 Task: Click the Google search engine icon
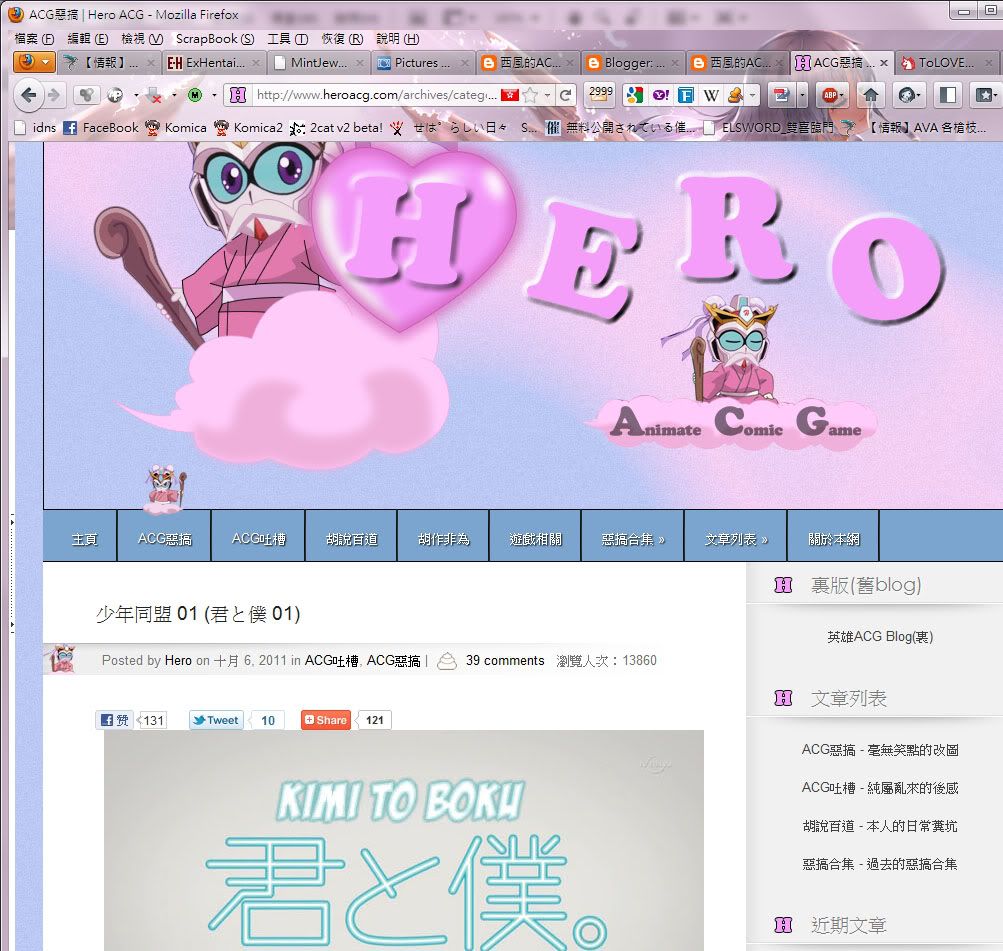(635, 95)
